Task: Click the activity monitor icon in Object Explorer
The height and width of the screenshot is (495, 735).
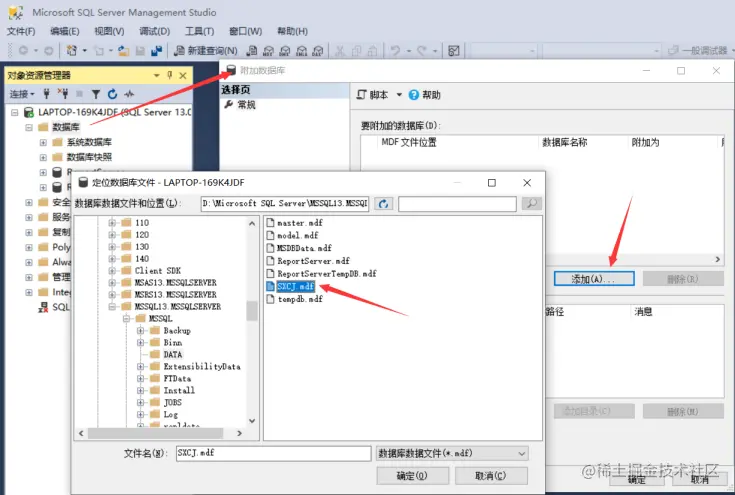Action: (x=129, y=94)
